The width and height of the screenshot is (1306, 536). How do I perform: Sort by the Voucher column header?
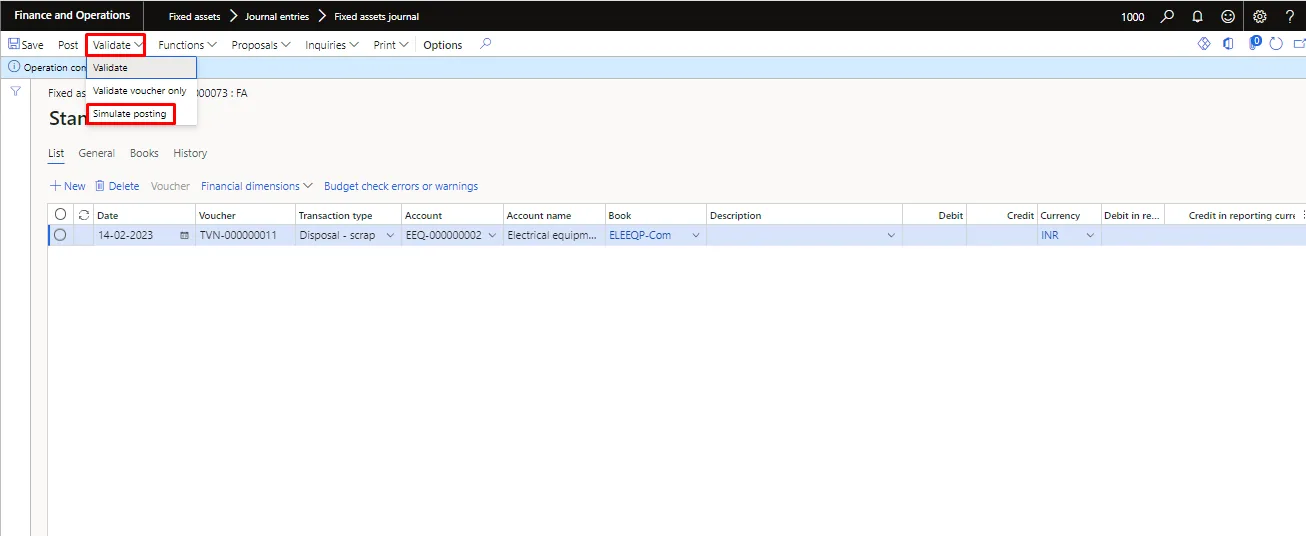coord(245,215)
